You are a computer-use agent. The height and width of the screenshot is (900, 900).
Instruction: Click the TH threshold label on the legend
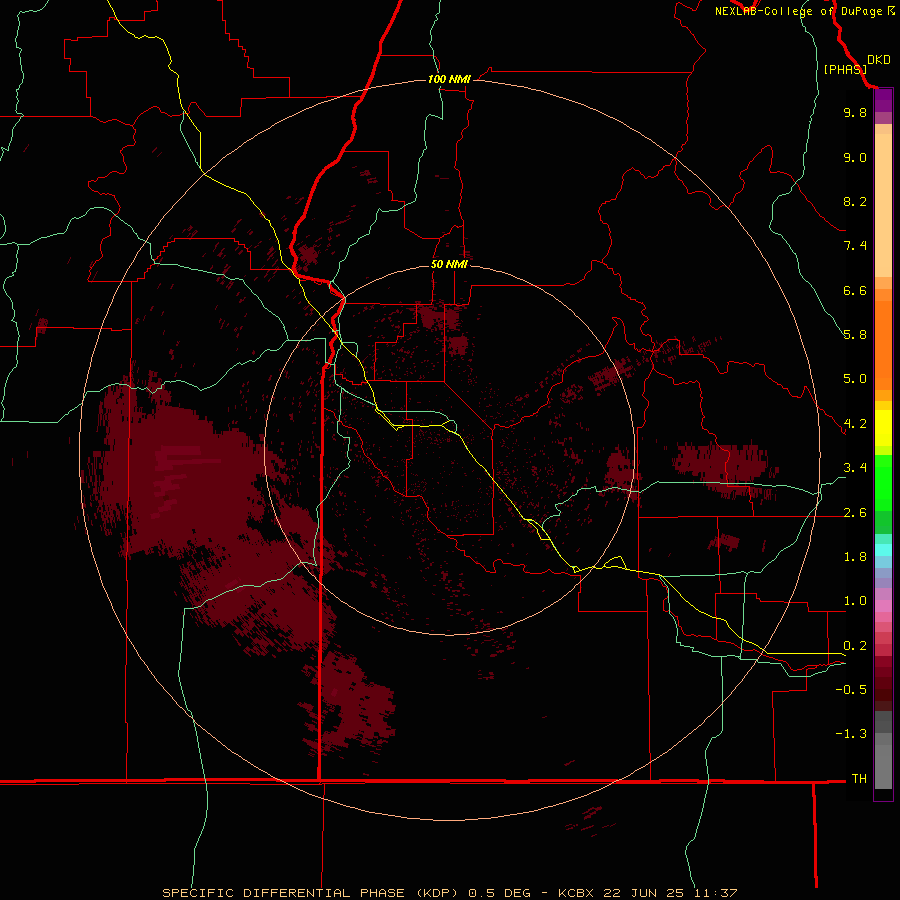click(859, 779)
